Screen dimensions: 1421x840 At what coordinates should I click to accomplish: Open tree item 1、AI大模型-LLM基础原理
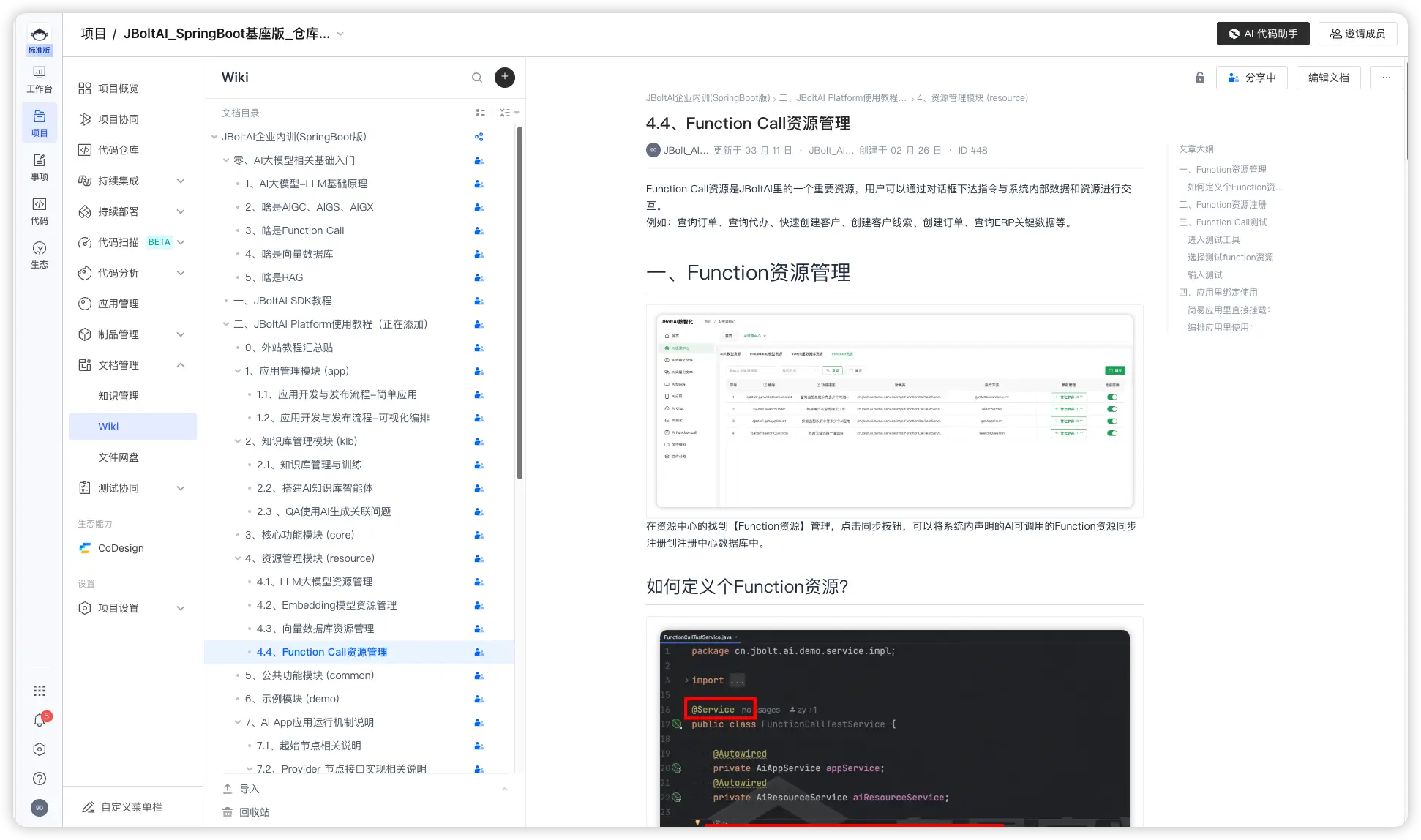pyautogui.click(x=306, y=184)
